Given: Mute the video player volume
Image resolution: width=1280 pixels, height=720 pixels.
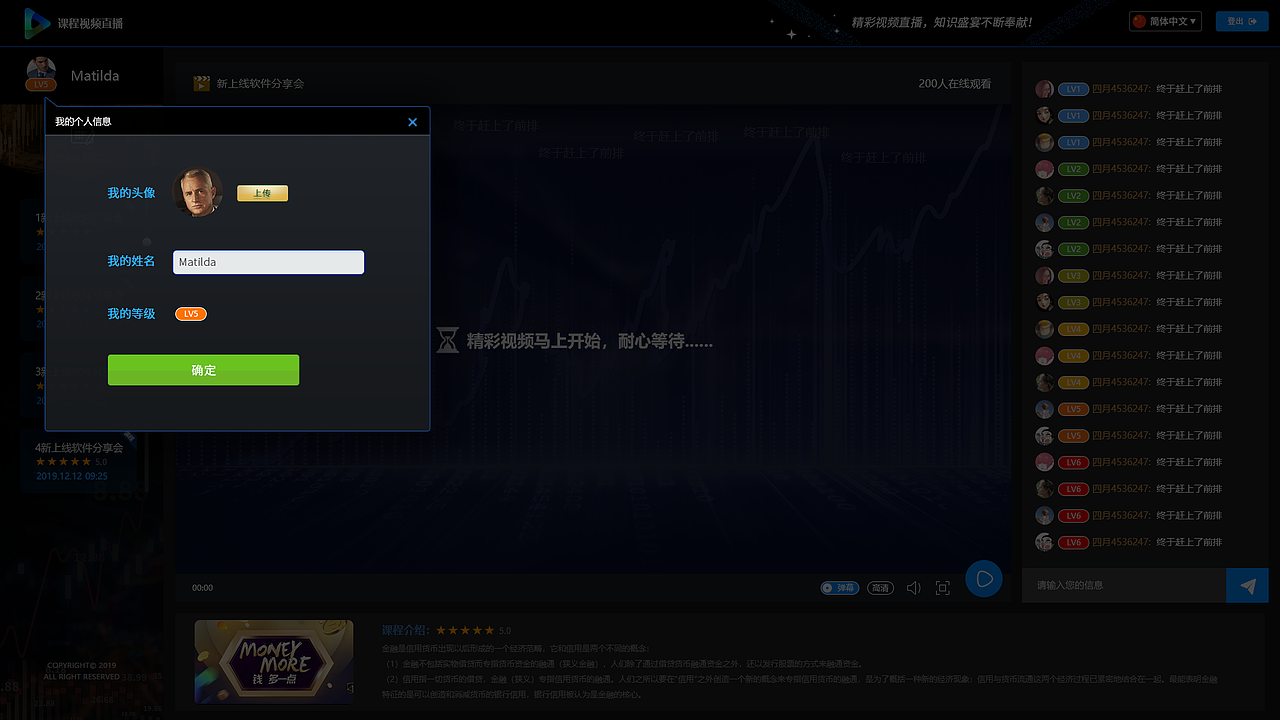Looking at the screenshot, I should pos(913,587).
